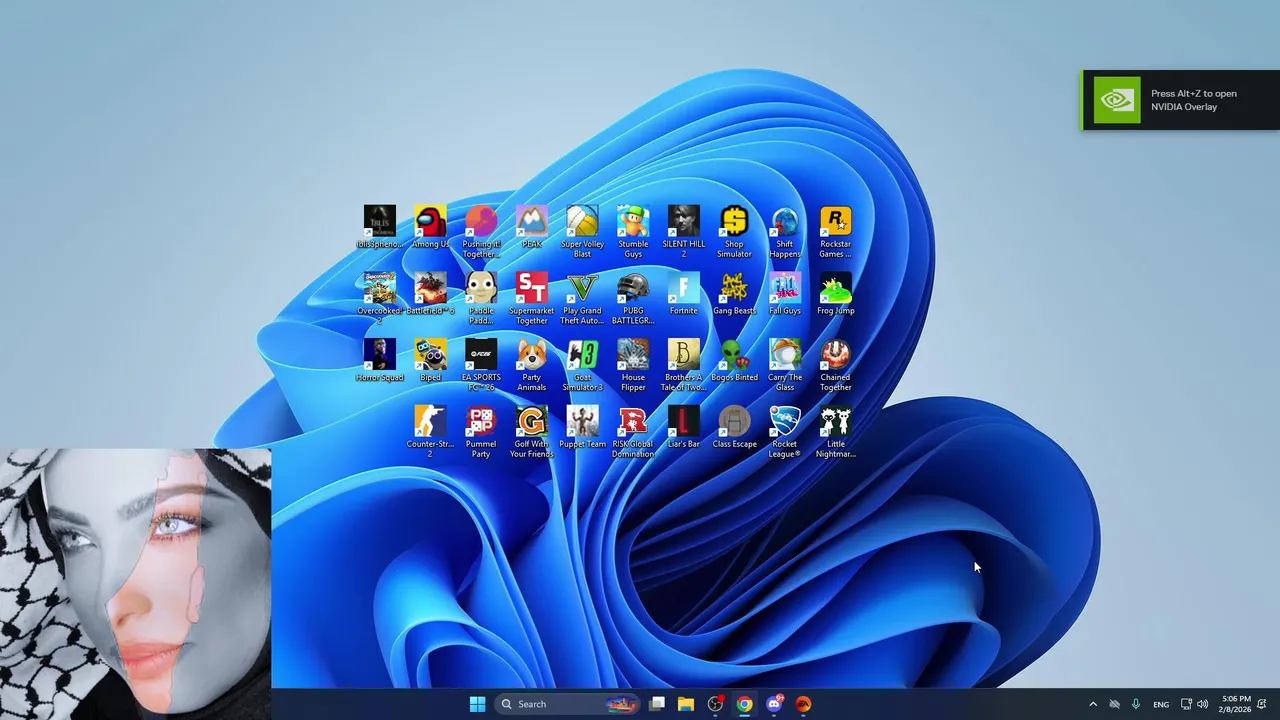This screenshot has height=720, width=1280.
Task: Click the Shift Happens icon
Action: click(x=785, y=232)
